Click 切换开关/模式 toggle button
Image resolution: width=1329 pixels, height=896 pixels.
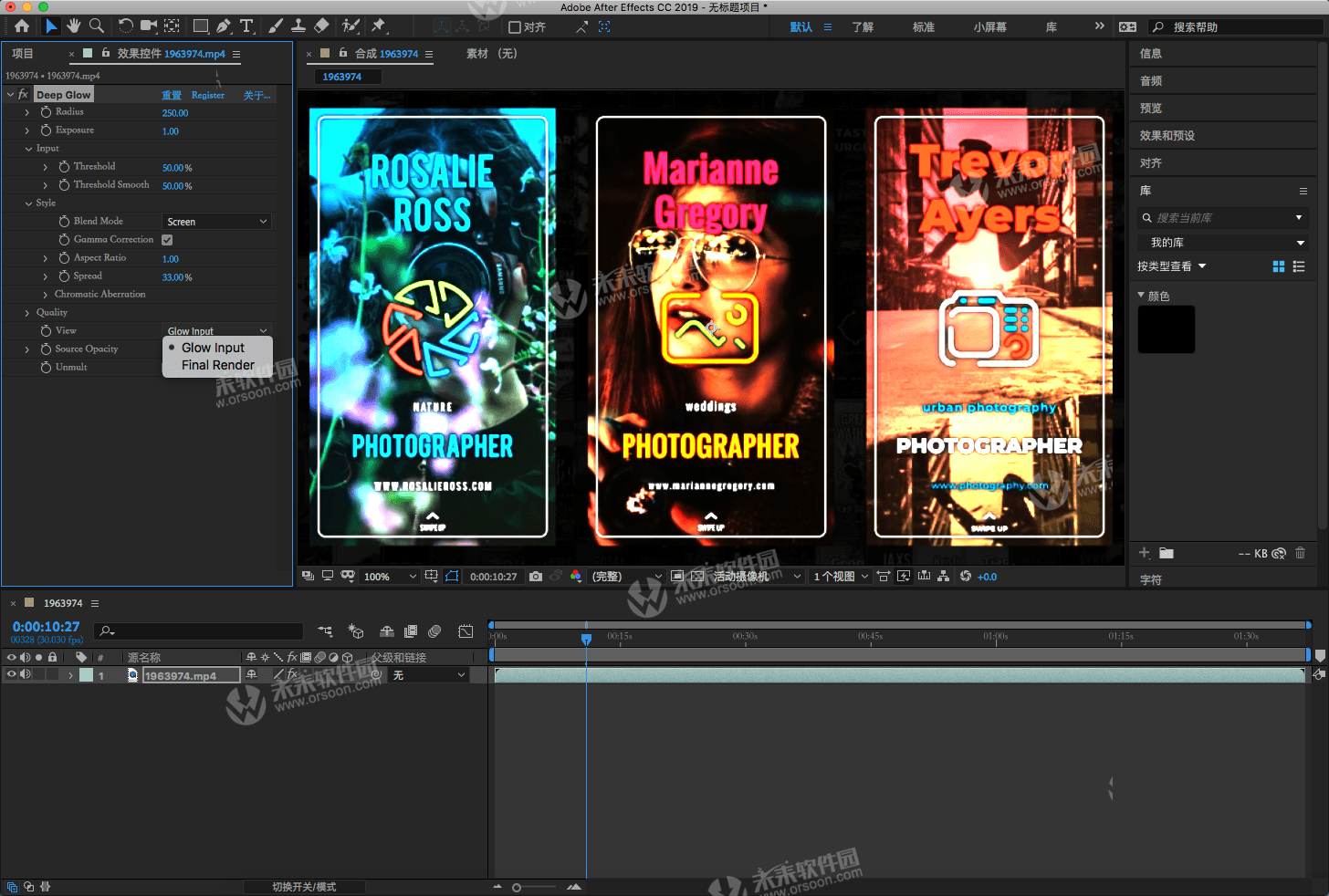tap(304, 887)
